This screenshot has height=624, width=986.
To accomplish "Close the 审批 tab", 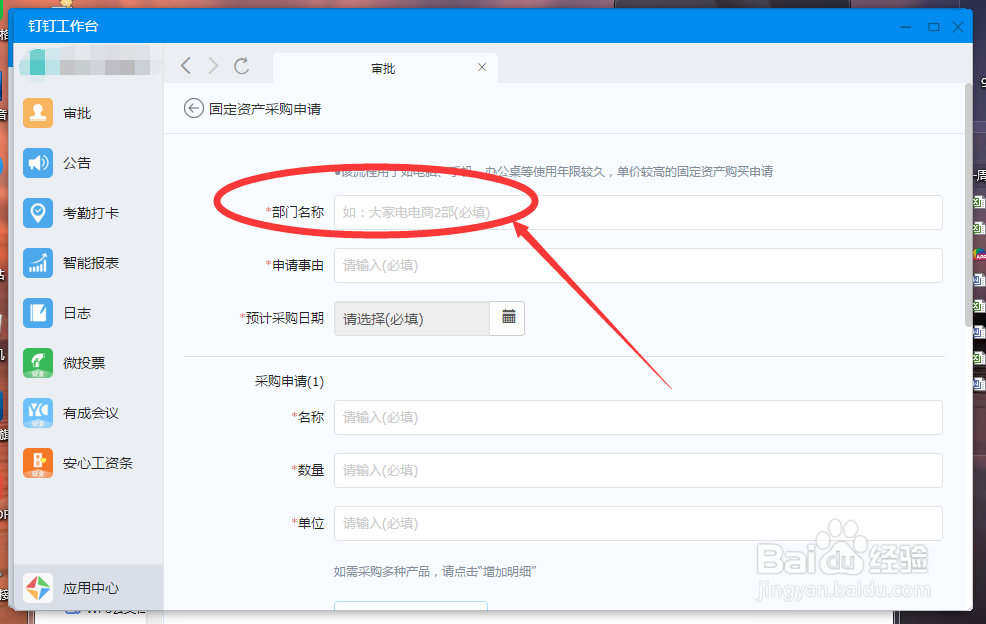I will [x=482, y=67].
